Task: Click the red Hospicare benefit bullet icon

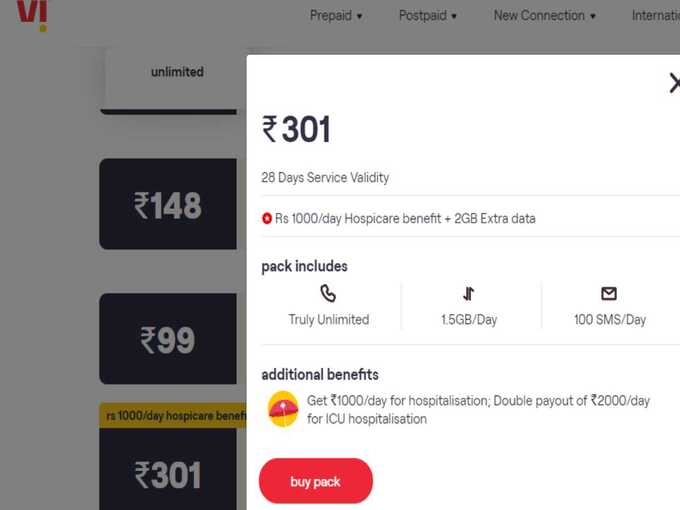Action: coord(267,219)
